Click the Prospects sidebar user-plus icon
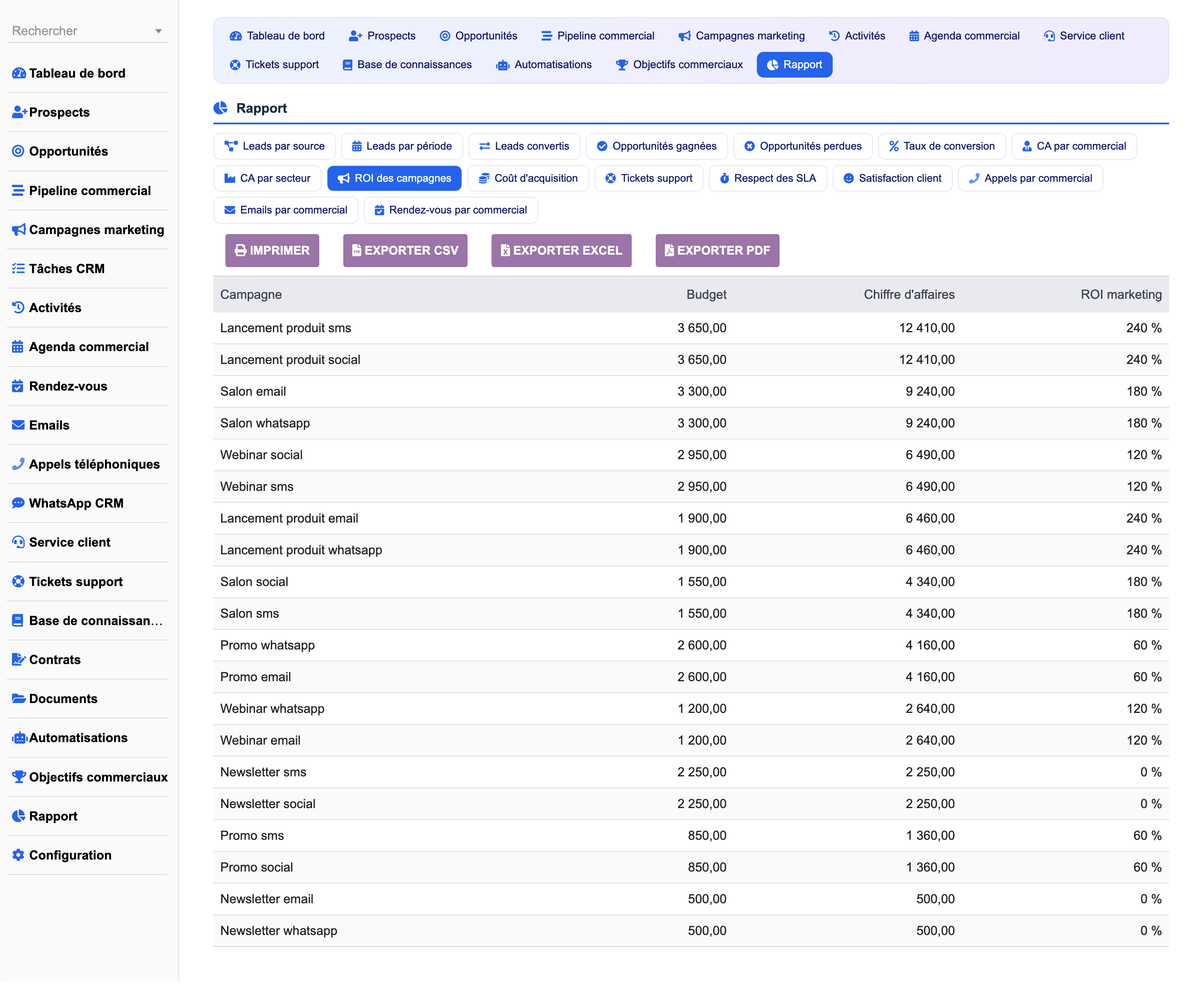 tap(19, 113)
